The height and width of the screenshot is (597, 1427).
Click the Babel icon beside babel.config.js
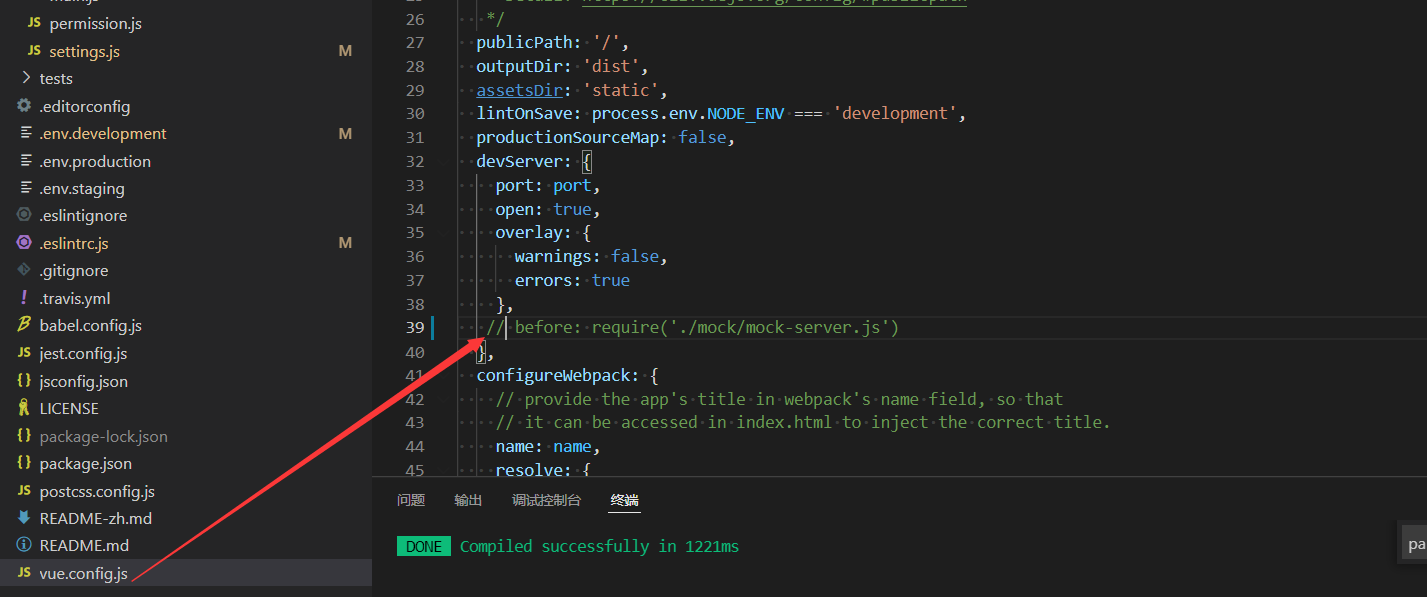point(24,325)
